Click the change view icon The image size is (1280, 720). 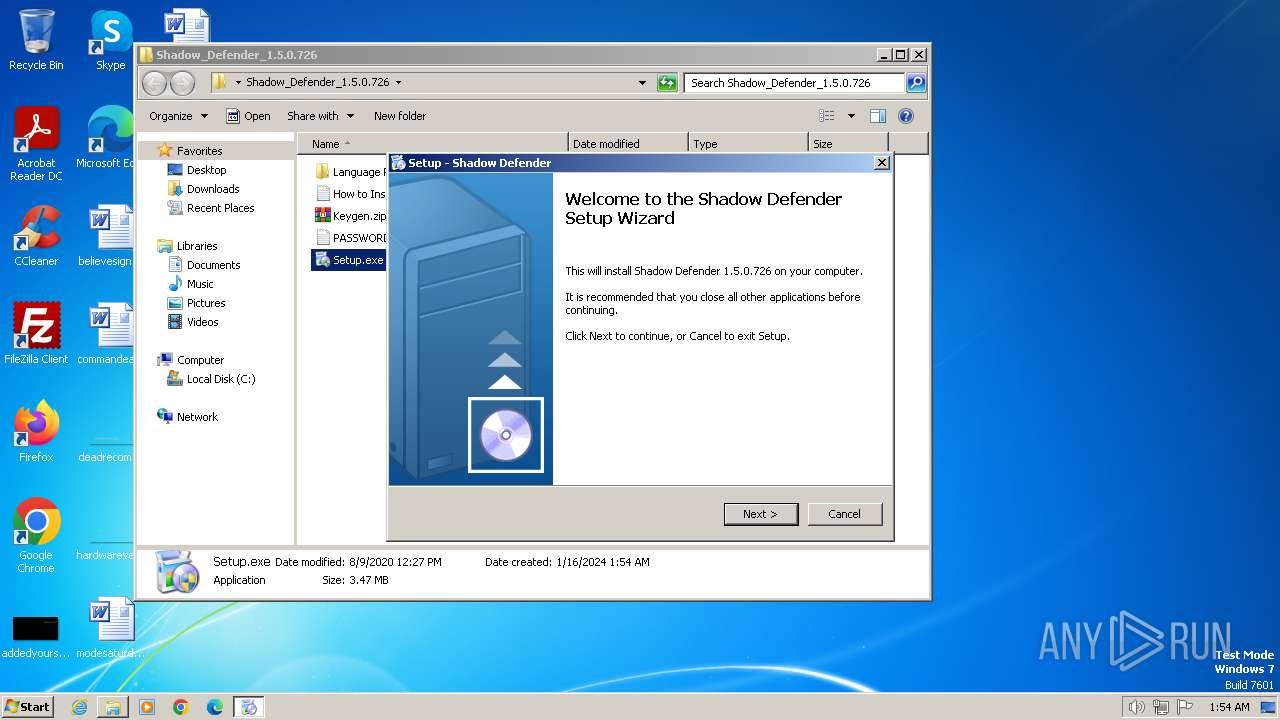point(827,116)
